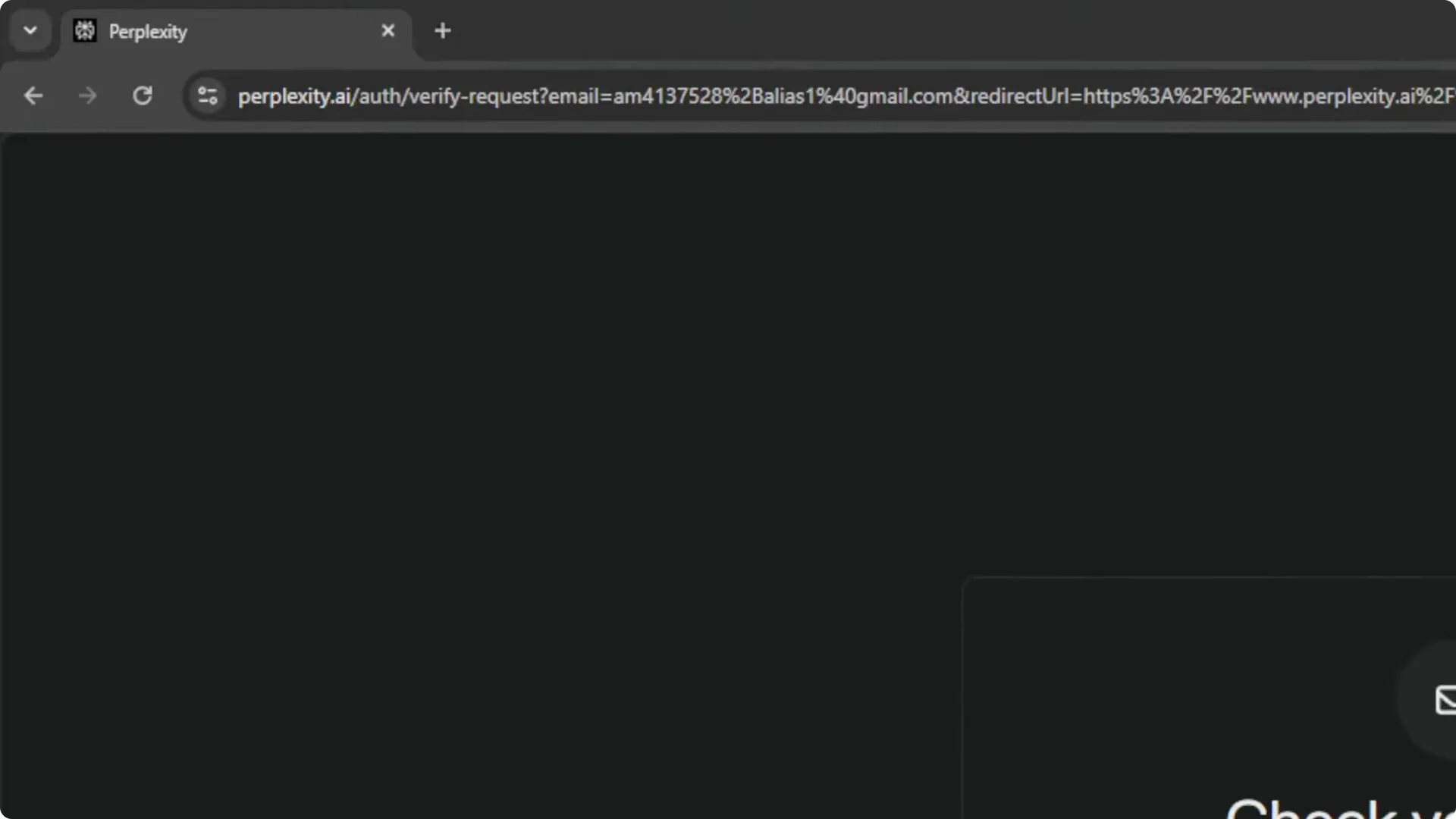Screen dimensions: 1456x819
Task: Go back with the back arrow
Action: point(33,96)
